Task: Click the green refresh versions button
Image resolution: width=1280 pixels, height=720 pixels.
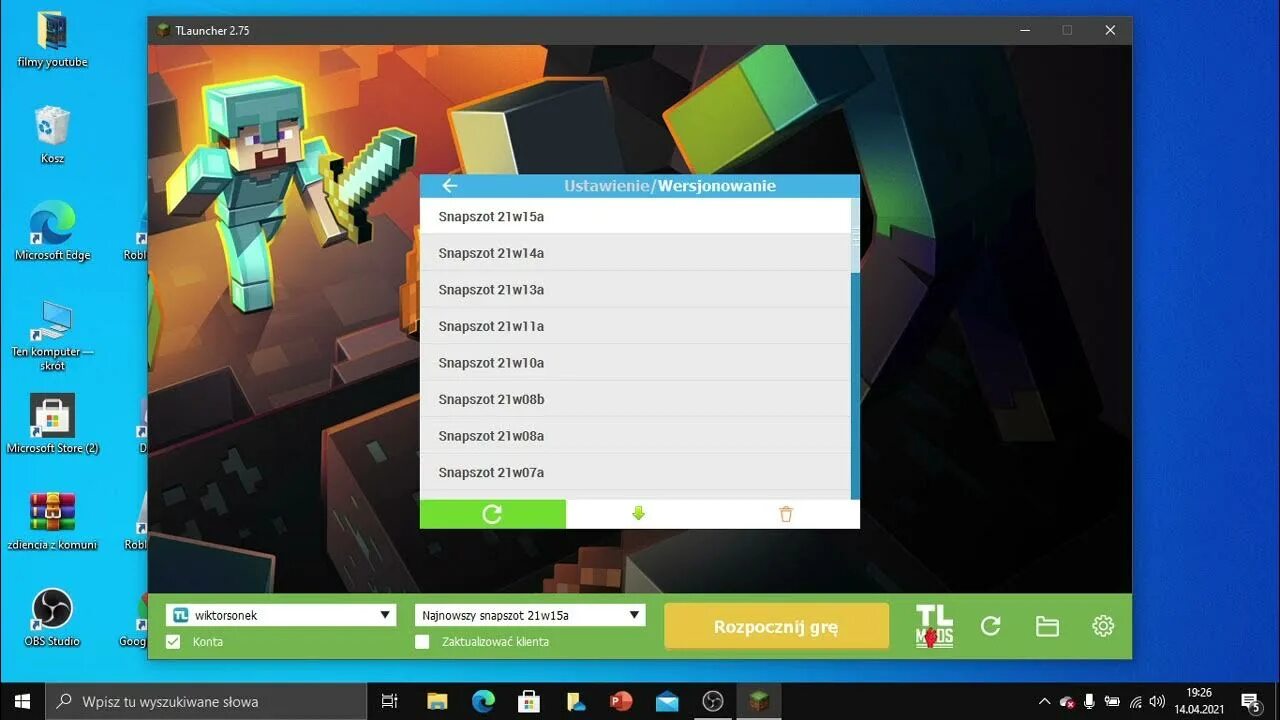Action: coord(492,514)
